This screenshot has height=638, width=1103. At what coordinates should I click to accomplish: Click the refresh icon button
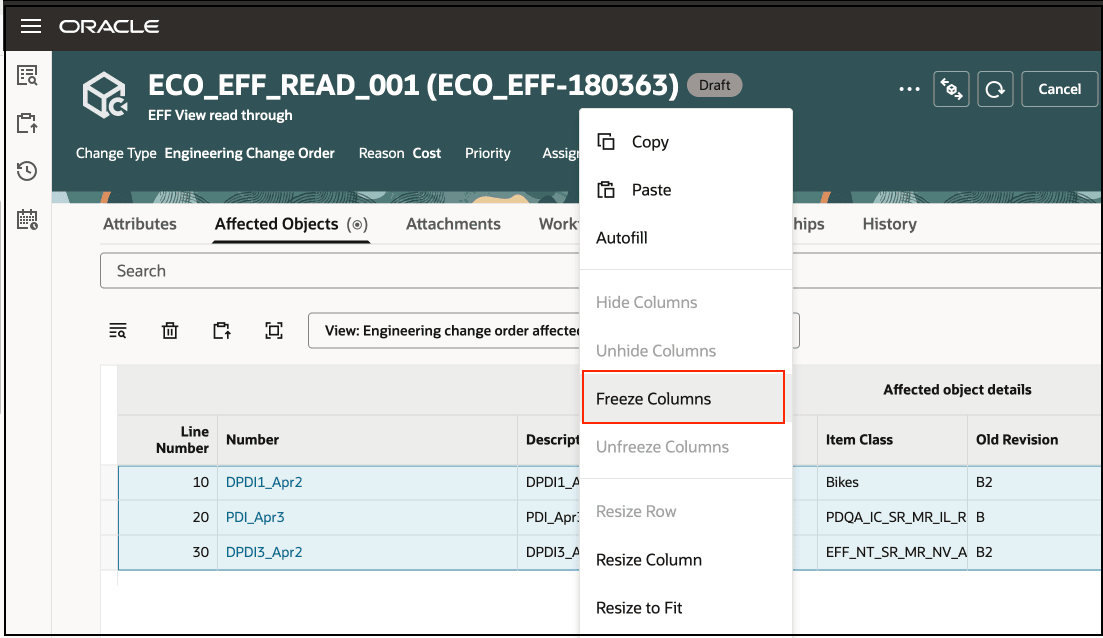(995, 89)
